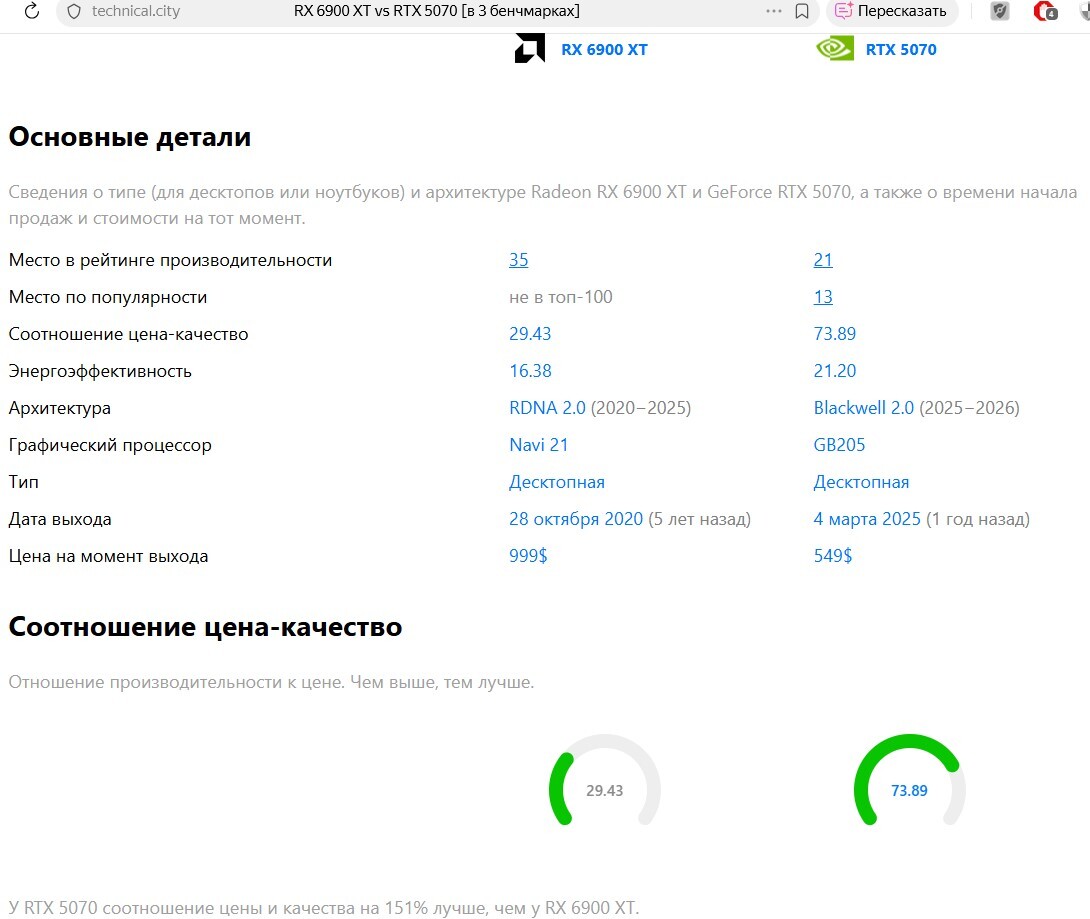1090x919 pixels.
Task: Click Отношение производительности к цене description text
Action: [271, 682]
